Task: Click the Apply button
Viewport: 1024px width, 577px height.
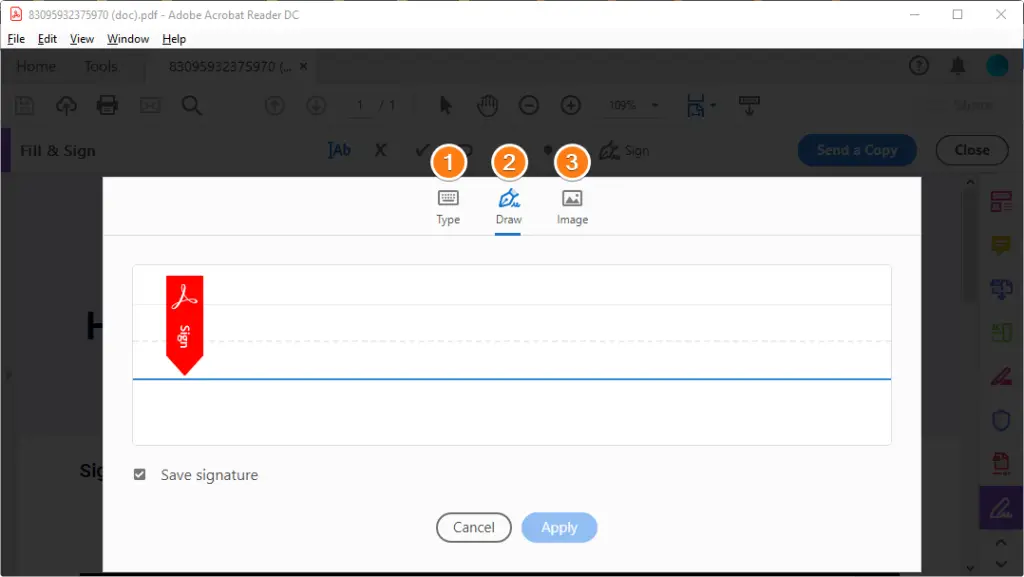Action: click(x=559, y=527)
